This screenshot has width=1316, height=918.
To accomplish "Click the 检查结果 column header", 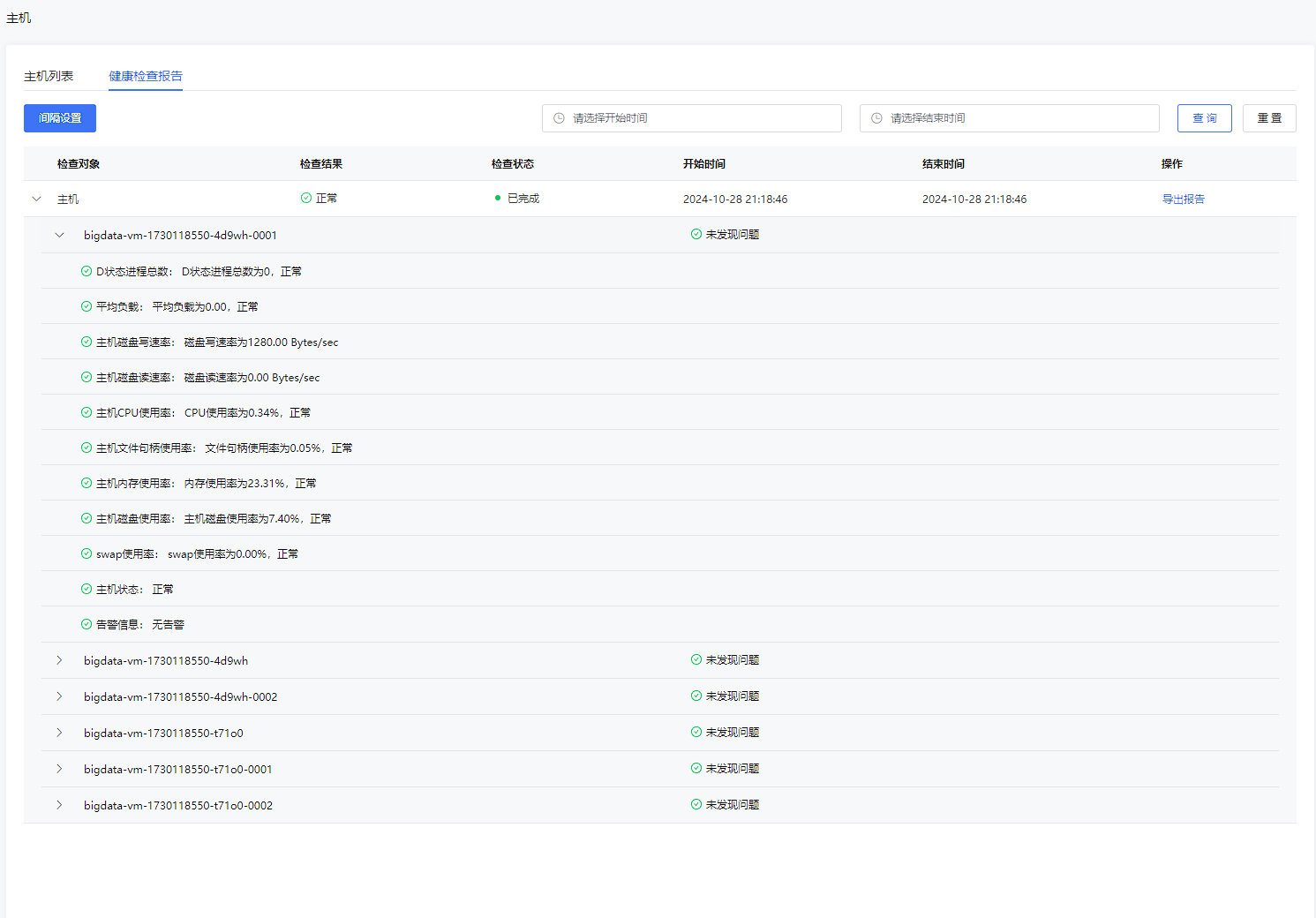I will tap(321, 164).
